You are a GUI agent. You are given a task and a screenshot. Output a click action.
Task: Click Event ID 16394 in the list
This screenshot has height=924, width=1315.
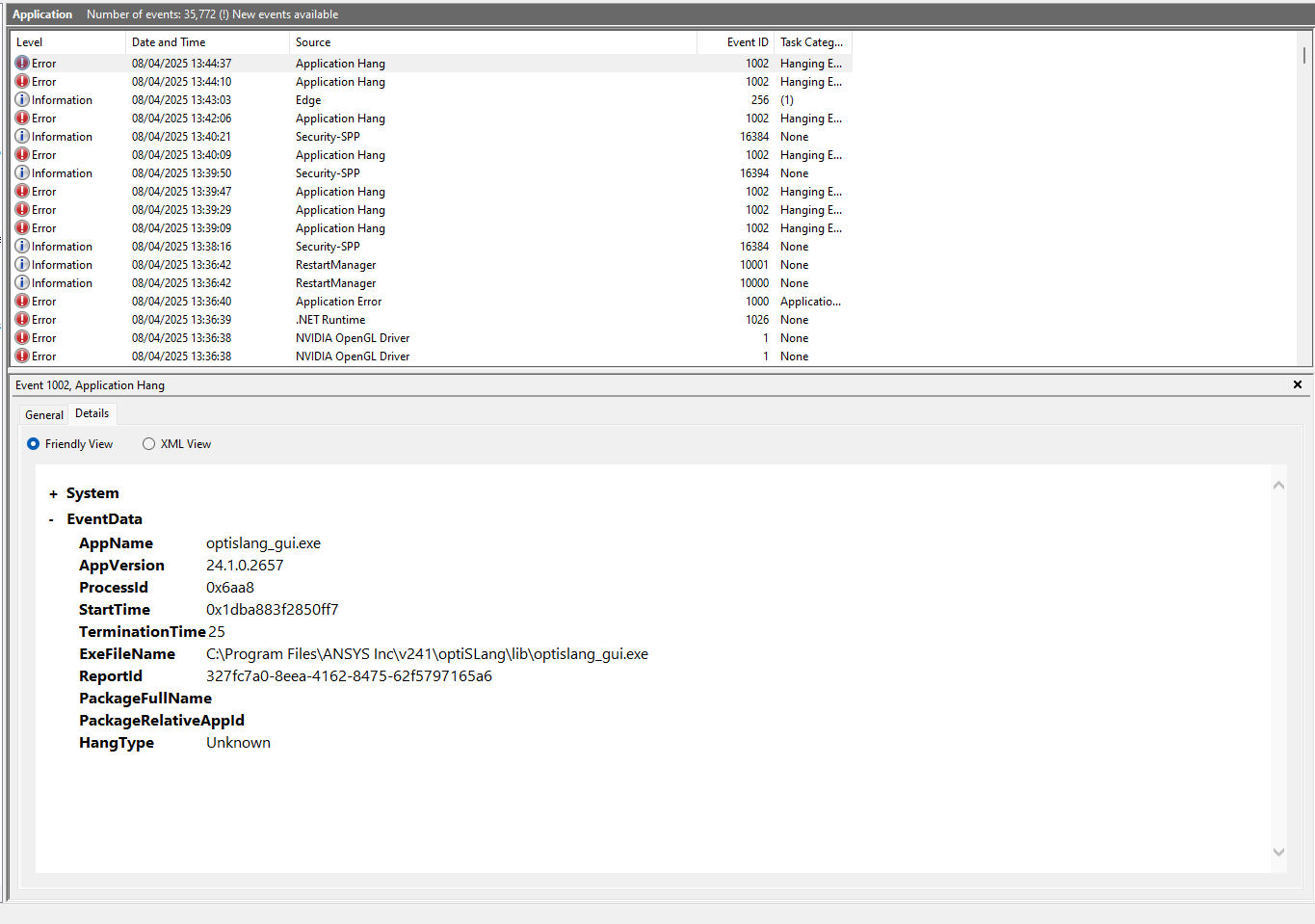point(754,173)
